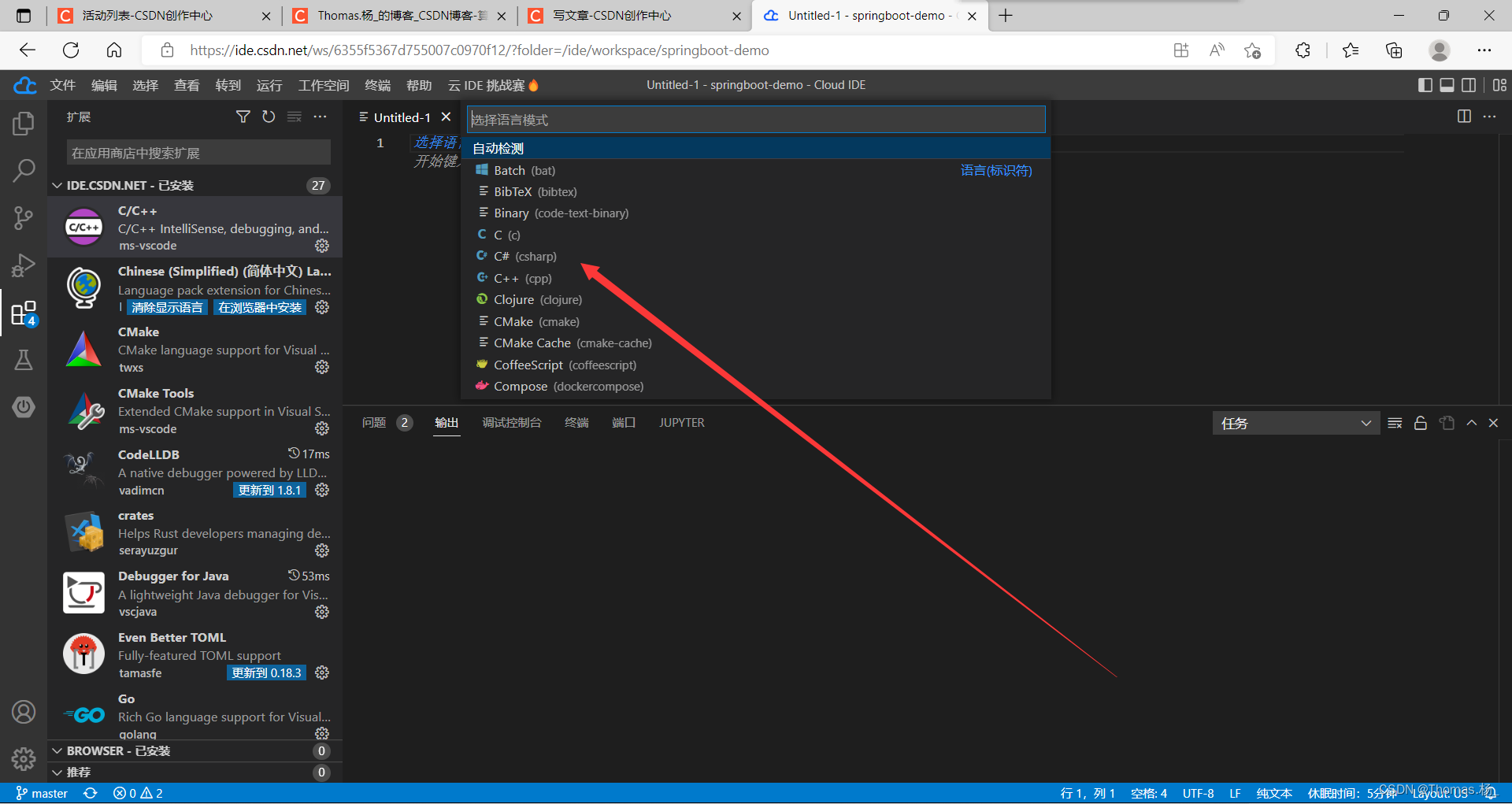
Task: Open the 运行 menu
Action: (x=269, y=85)
